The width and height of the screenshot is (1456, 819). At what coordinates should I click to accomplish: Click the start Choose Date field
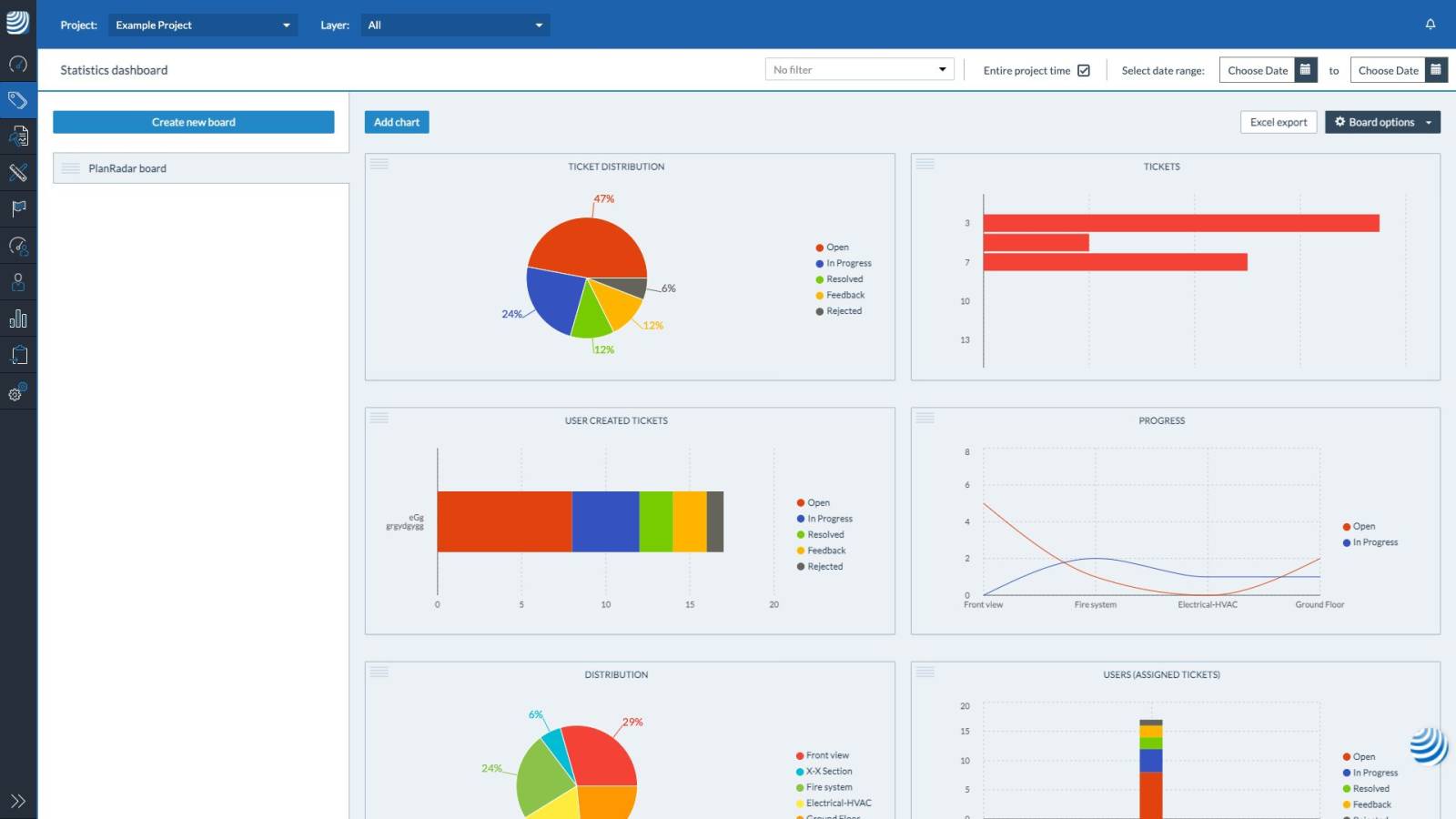(x=1257, y=70)
